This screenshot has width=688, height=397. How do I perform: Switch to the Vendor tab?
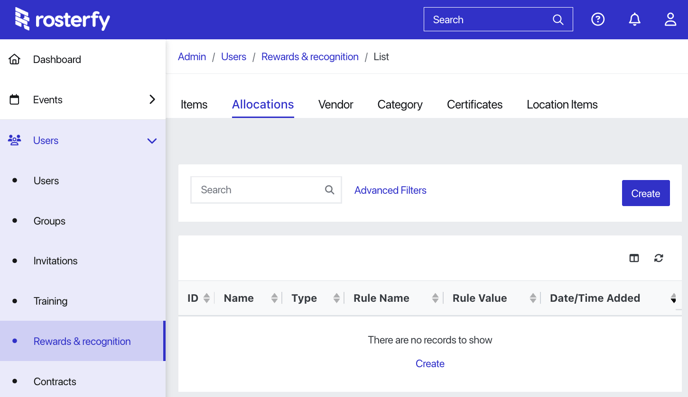pos(336,104)
